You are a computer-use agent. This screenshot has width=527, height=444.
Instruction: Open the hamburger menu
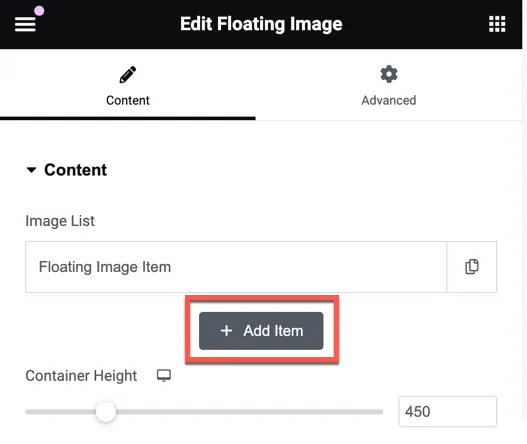click(25, 24)
